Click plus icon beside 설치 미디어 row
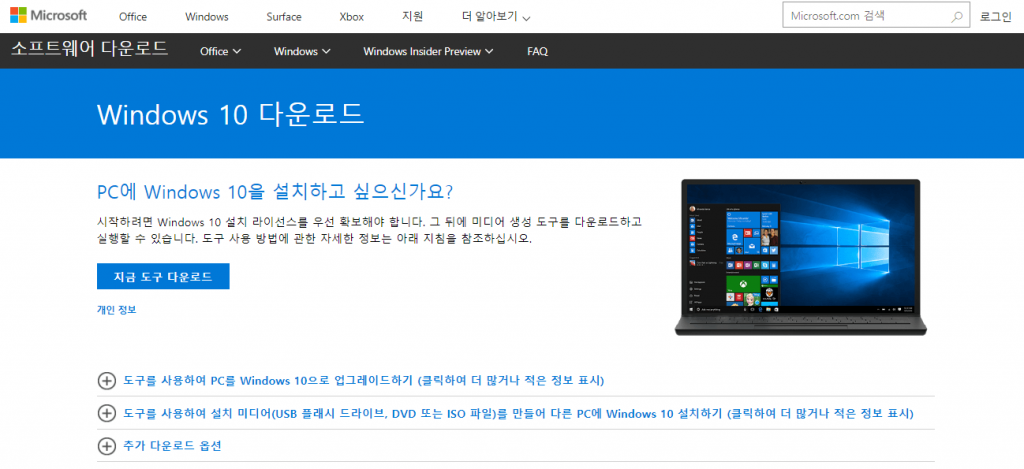1024x469 pixels. pyautogui.click(x=106, y=413)
